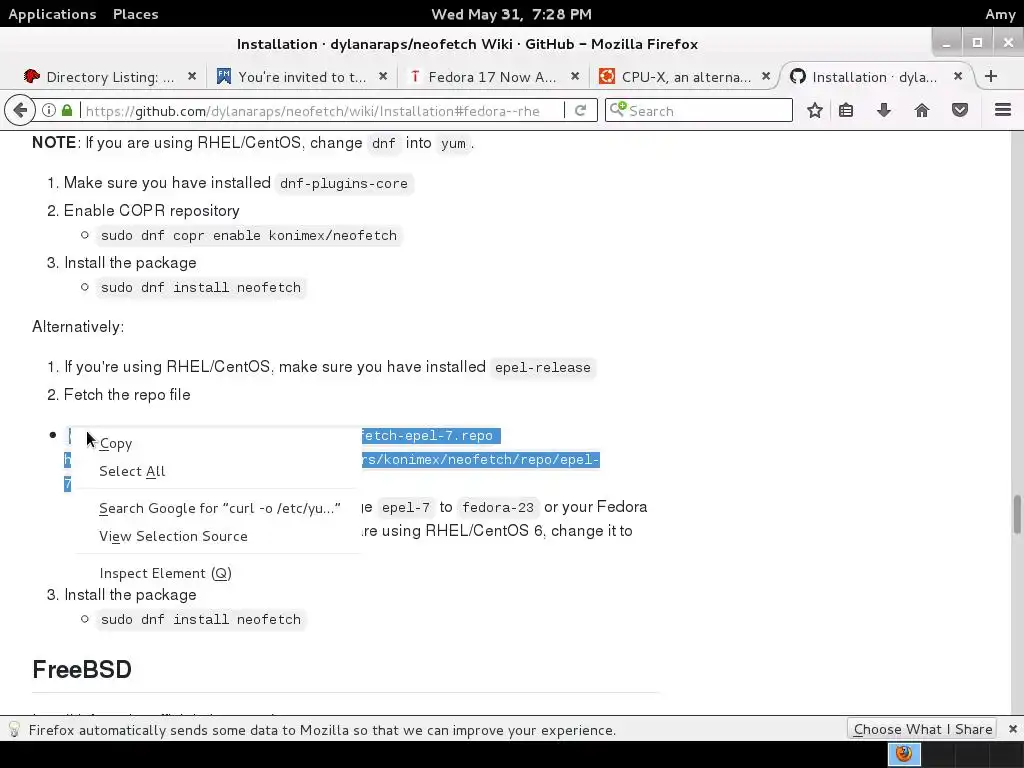The width and height of the screenshot is (1024, 768).
Task: Open the Applications menu in top bar
Action: [52, 14]
